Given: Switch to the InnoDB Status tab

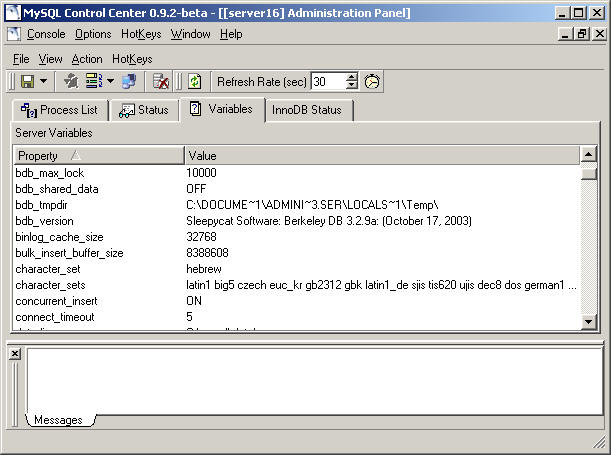Looking at the screenshot, I should click(307, 110).
